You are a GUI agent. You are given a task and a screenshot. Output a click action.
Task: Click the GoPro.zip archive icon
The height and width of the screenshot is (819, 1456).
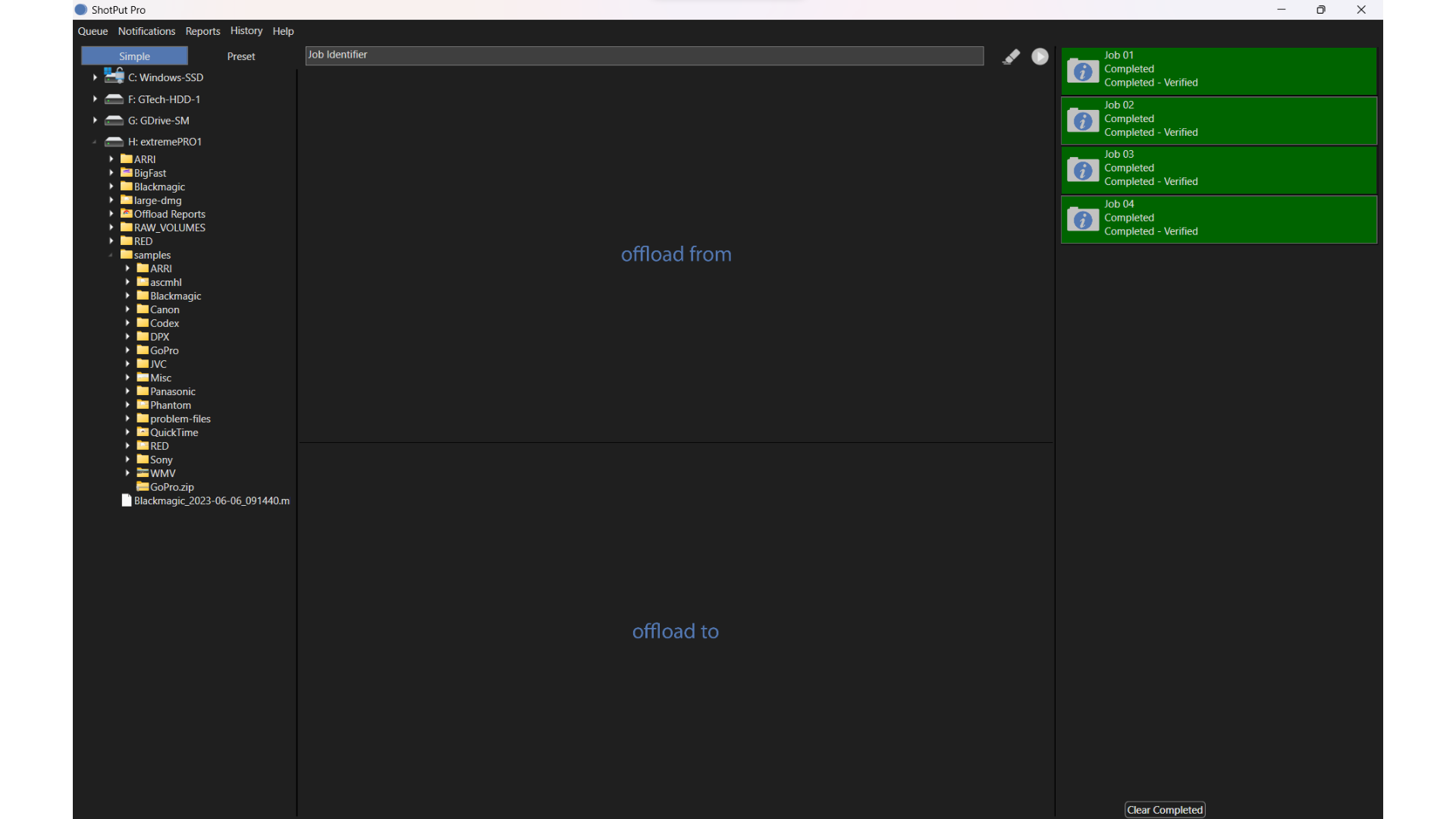click(143, 487)
